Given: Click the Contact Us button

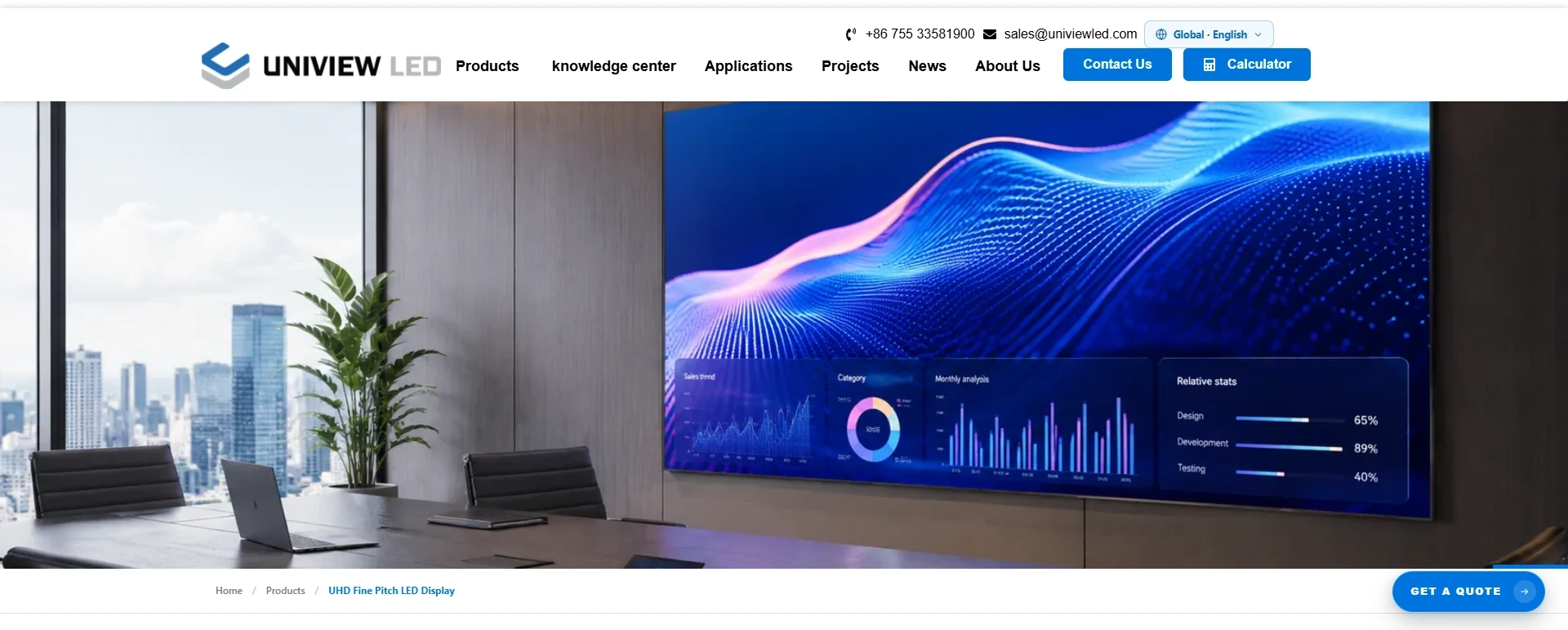Looking at the screenshot, I should [1117, 65].
